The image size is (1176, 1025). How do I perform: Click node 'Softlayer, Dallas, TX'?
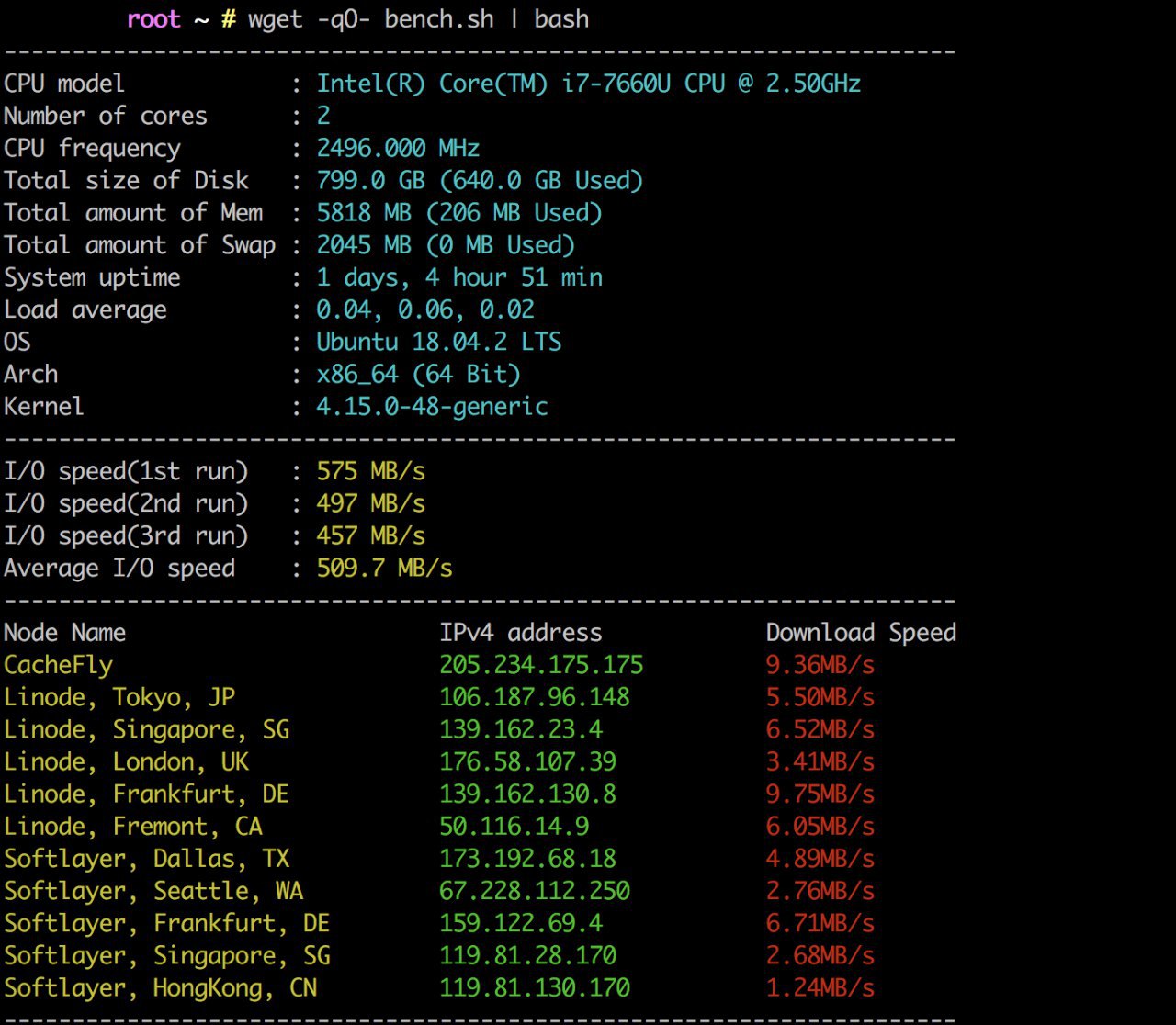click(146, 859)
